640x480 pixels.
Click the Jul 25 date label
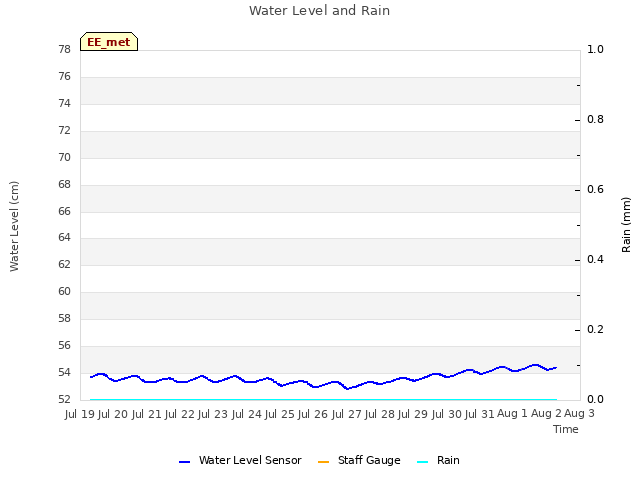coord(280,414)
